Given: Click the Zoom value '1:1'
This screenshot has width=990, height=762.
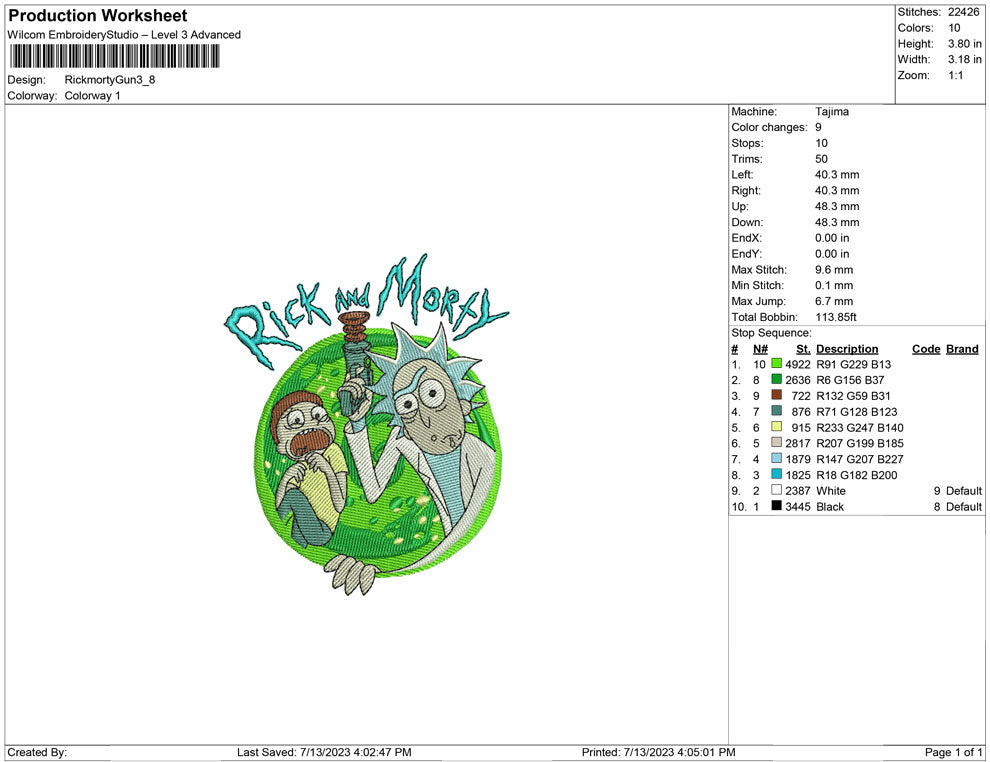Looking at the screenshot, I should (x=955, y=75).
